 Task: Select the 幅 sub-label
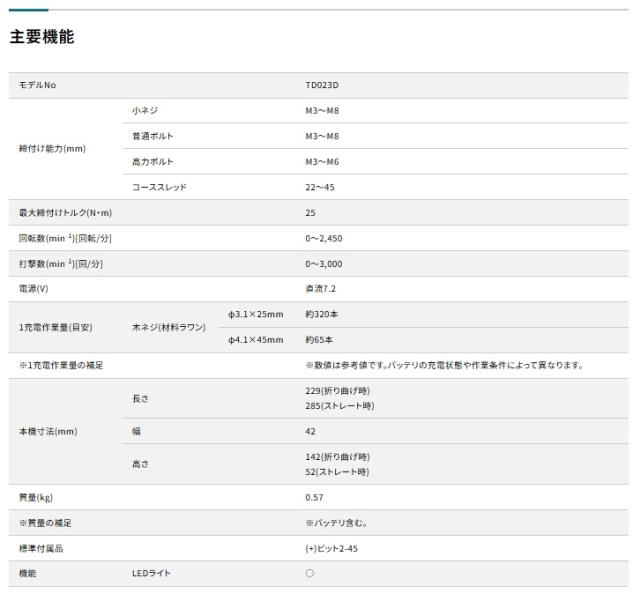(x=136, y=432)
